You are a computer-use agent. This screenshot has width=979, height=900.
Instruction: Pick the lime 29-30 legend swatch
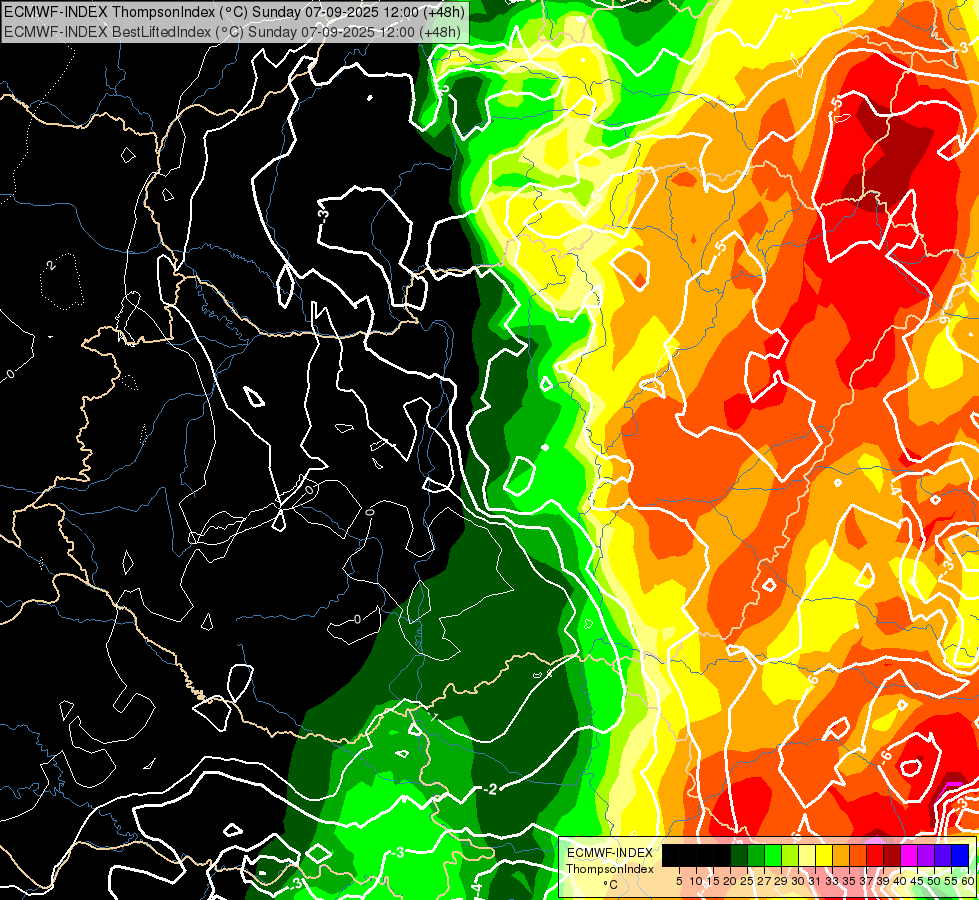pyautogui.click(x=790, y=855)
